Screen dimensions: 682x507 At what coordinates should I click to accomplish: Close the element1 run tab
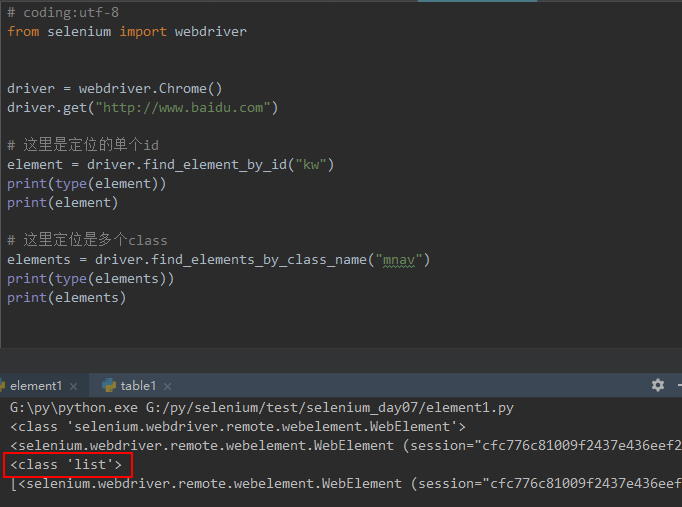[x=74, y=386]
